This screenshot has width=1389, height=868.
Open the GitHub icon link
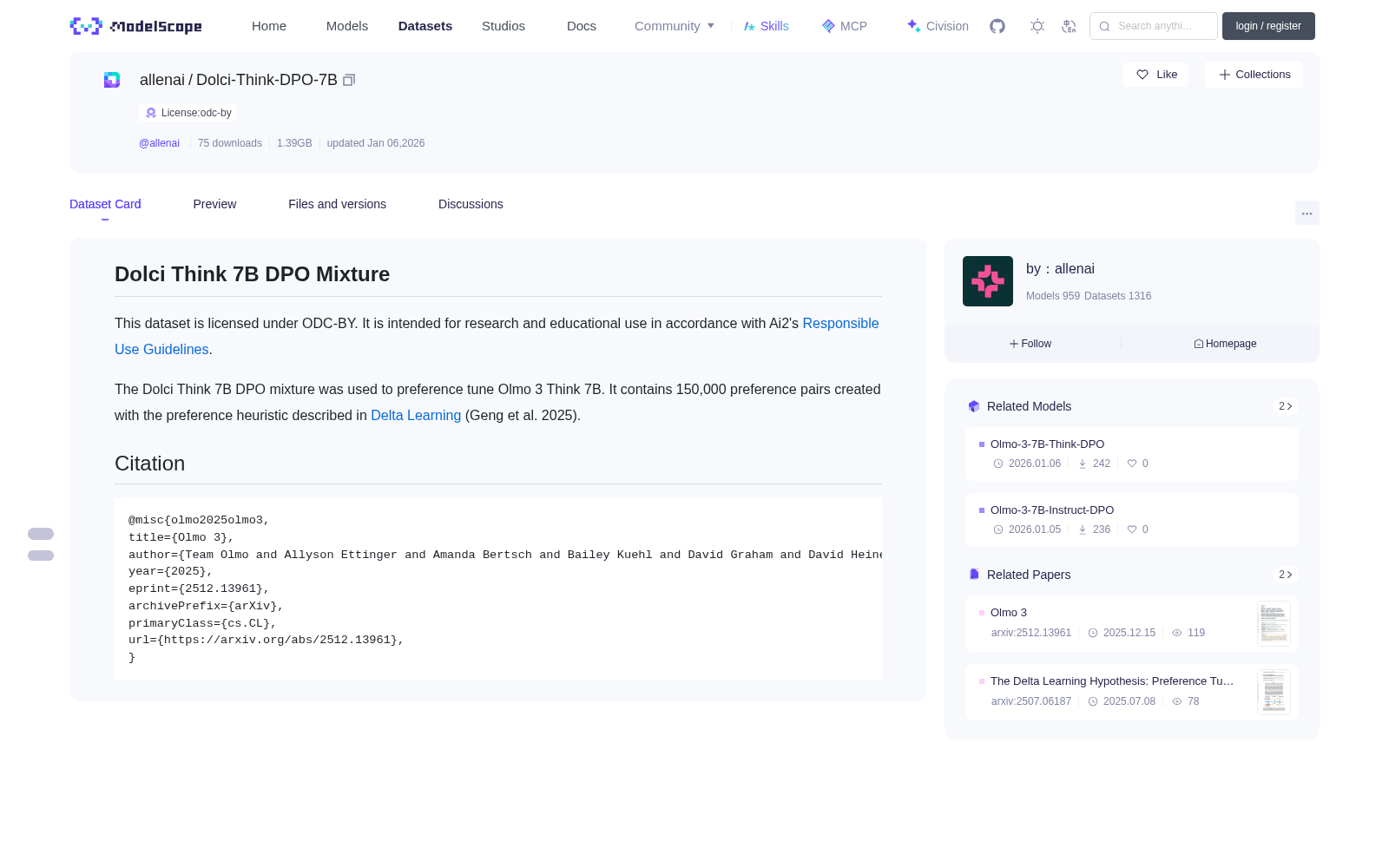pyautogui.click(x=997, y=26)
